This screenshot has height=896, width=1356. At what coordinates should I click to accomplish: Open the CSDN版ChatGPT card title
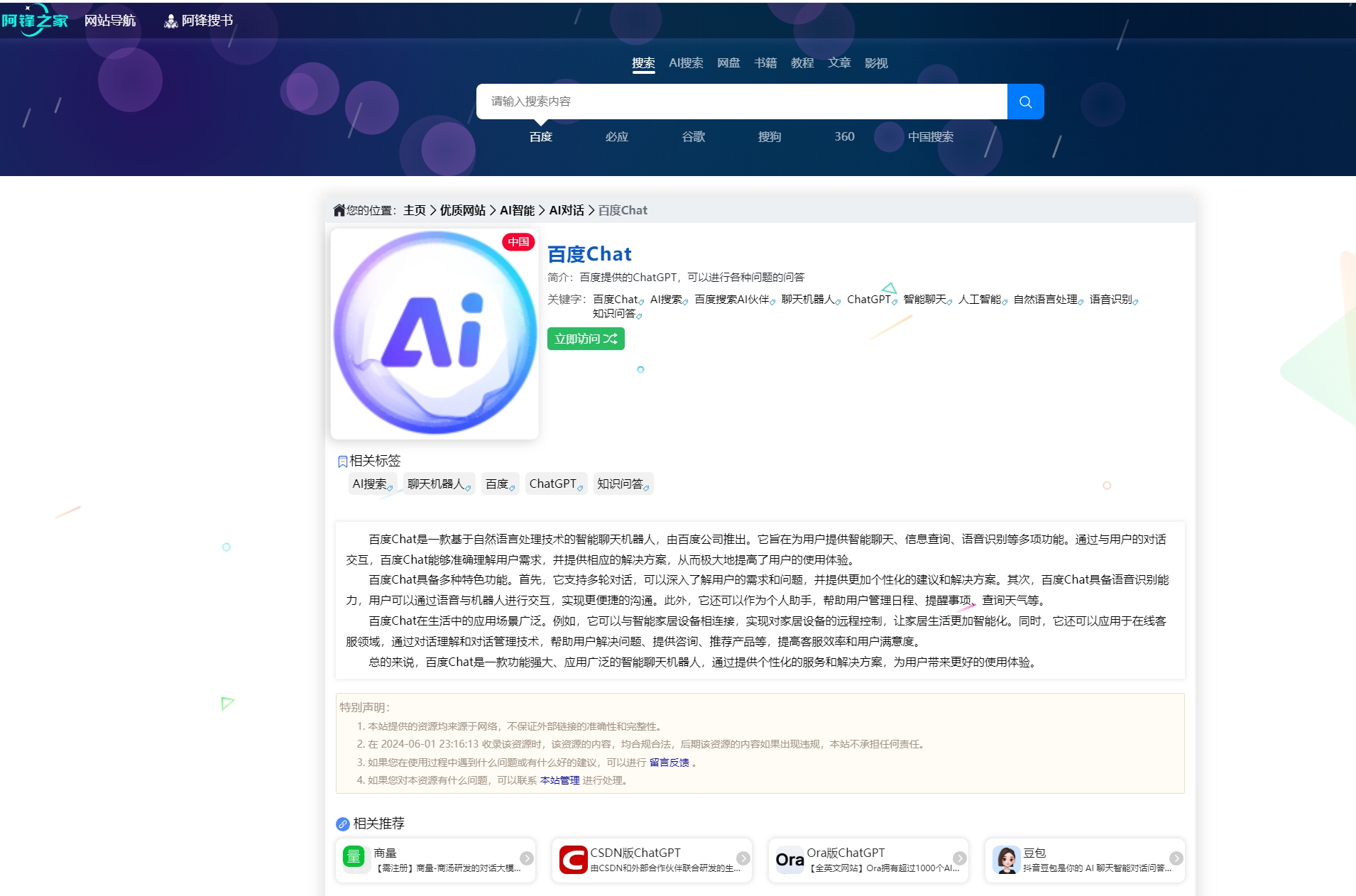[635, 853]
